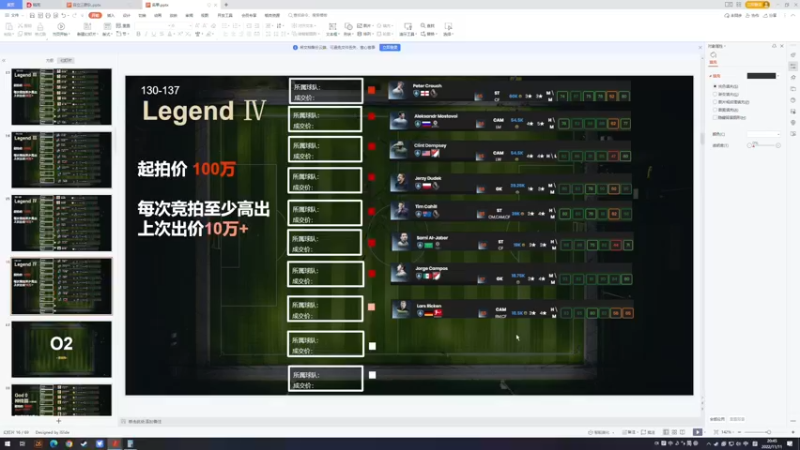This screenshot has height=450, width=800.
Task: Click the Save icon in quick access toolbar
Action: 32,15
